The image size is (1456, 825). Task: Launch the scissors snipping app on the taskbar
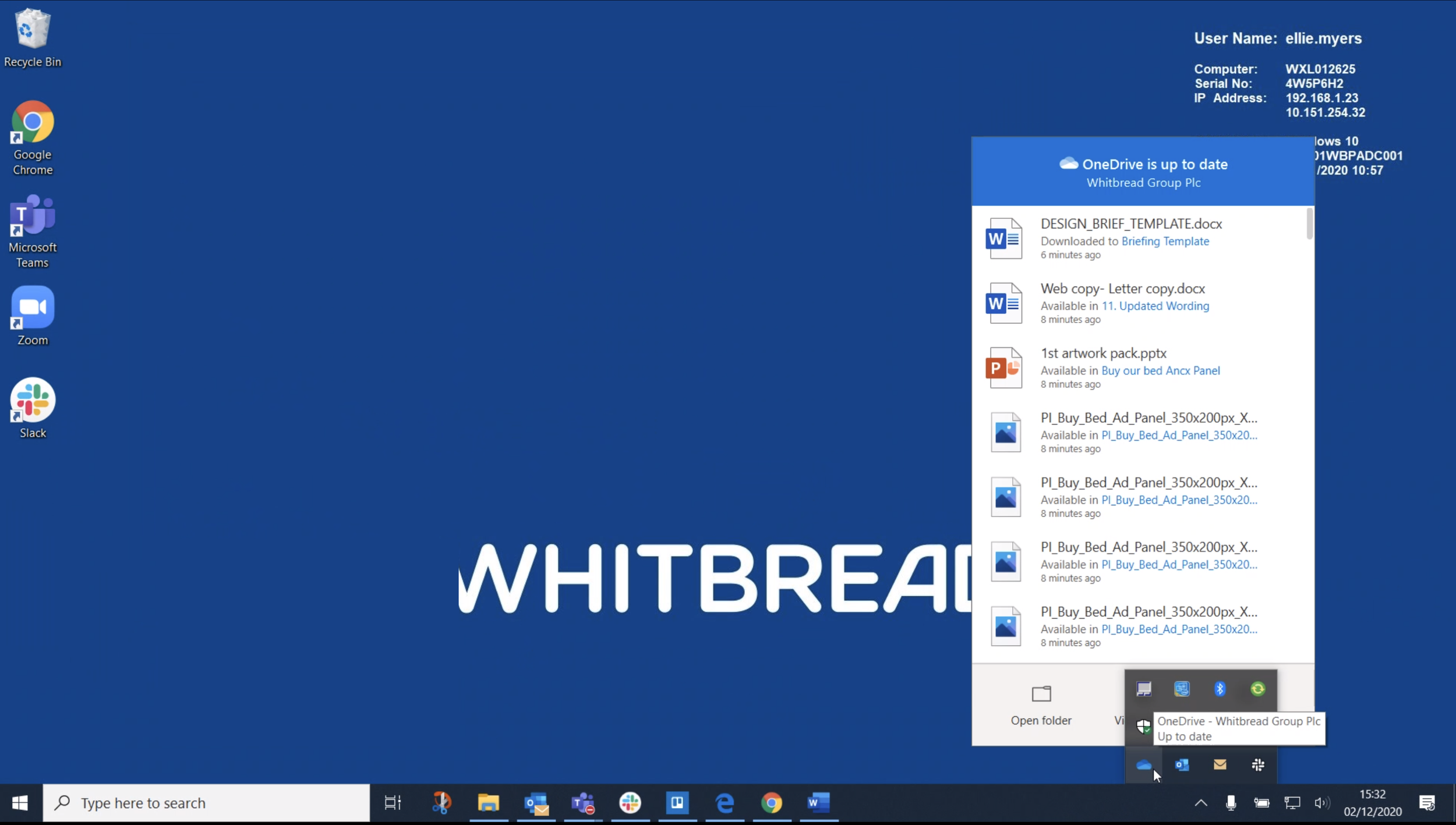point(441,803)
